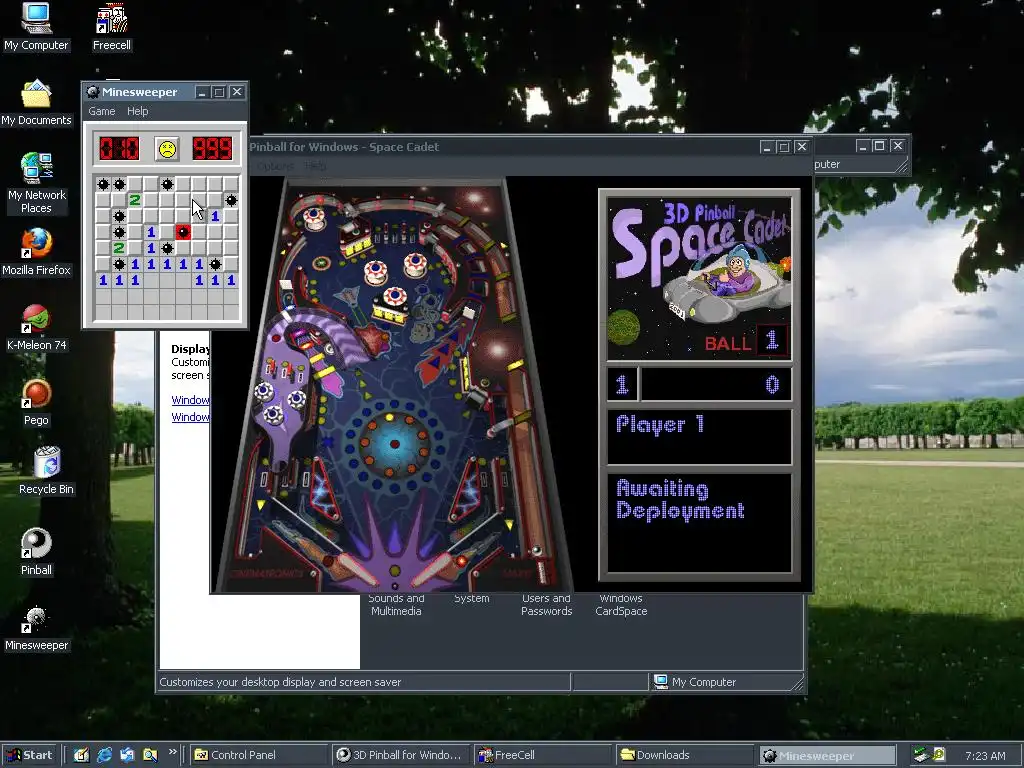Launch Internet Explorer from quick launch

104,755
